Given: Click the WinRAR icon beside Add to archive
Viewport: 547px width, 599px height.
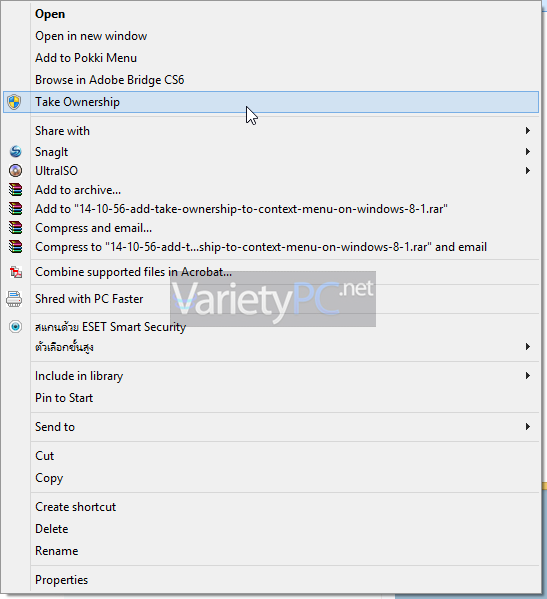Looking at the screenshot, I should (x=16, y=189).
